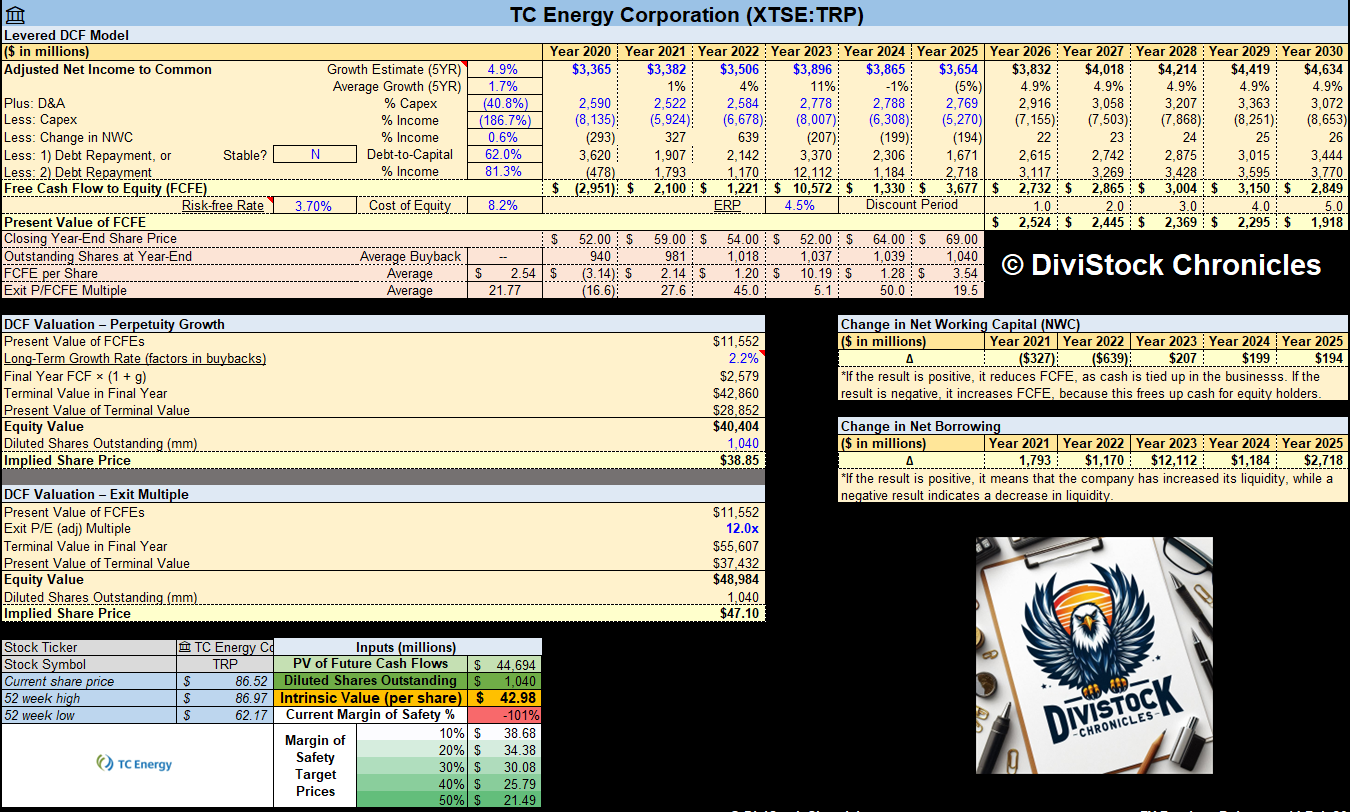This screenshot has height=812, width=1352.
Task: Select the Cost of Equity 8.2% cell
Action: [x=503, y=205]
